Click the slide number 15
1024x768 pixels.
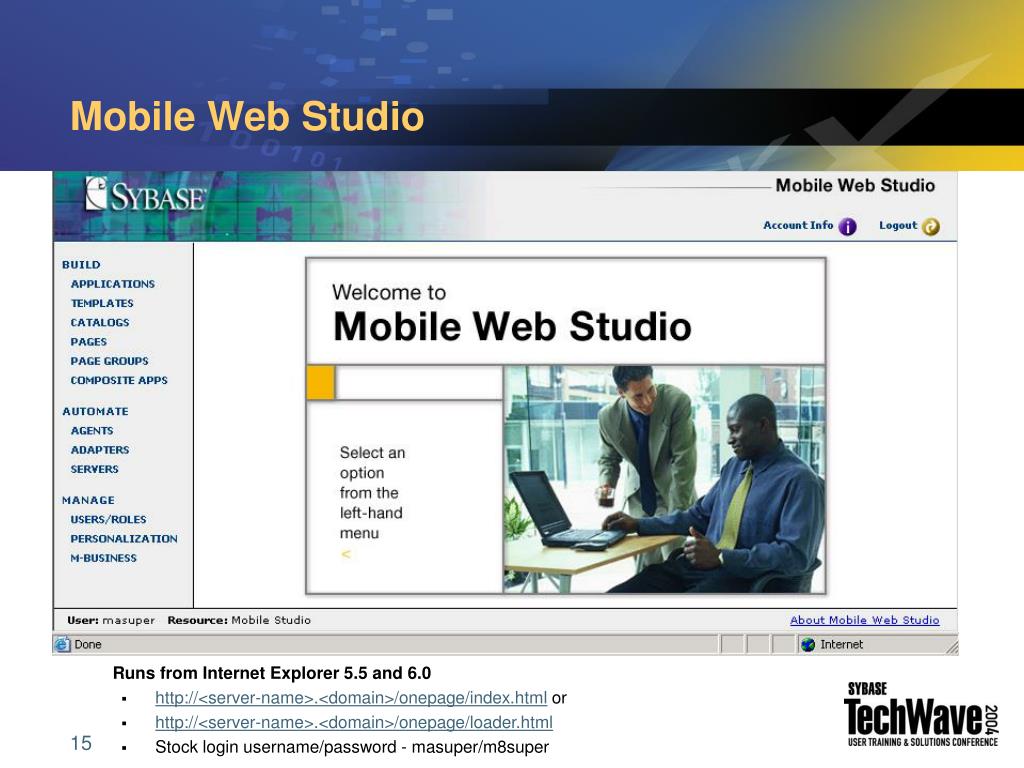click(81, 743)
